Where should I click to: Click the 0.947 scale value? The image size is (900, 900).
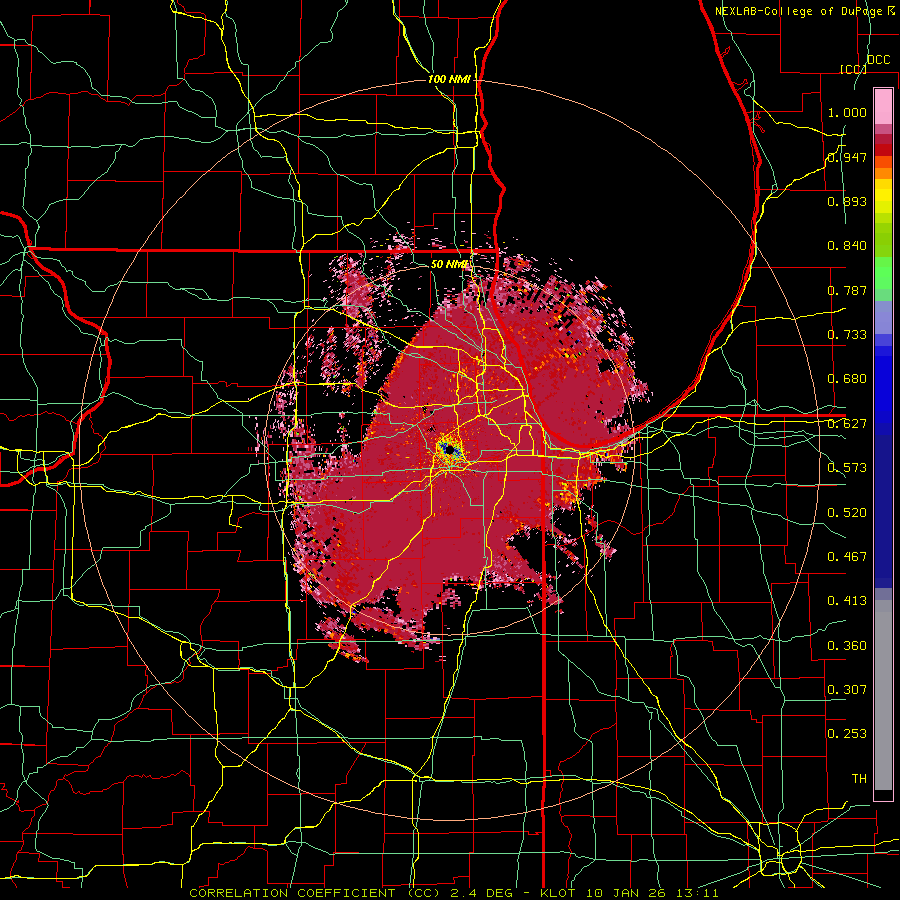coord(847,157)
